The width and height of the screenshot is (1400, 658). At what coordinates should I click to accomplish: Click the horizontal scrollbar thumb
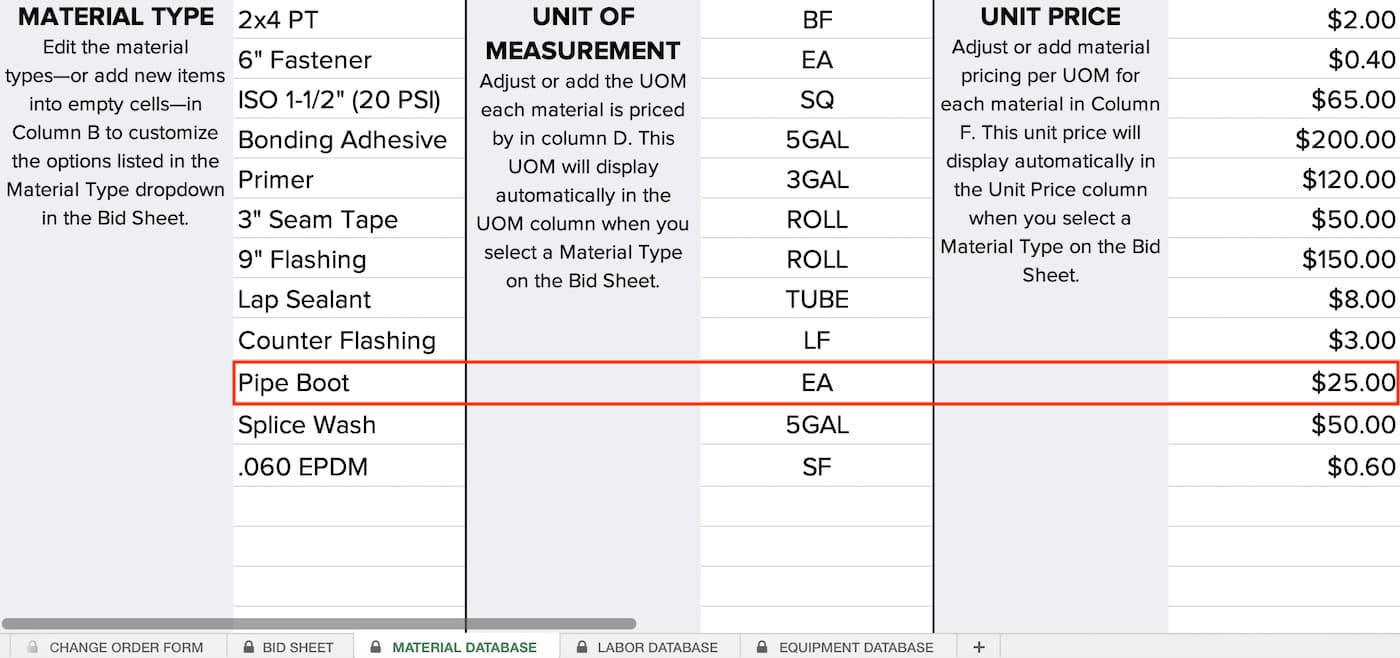pyautogui.click(x=318, y=624)
